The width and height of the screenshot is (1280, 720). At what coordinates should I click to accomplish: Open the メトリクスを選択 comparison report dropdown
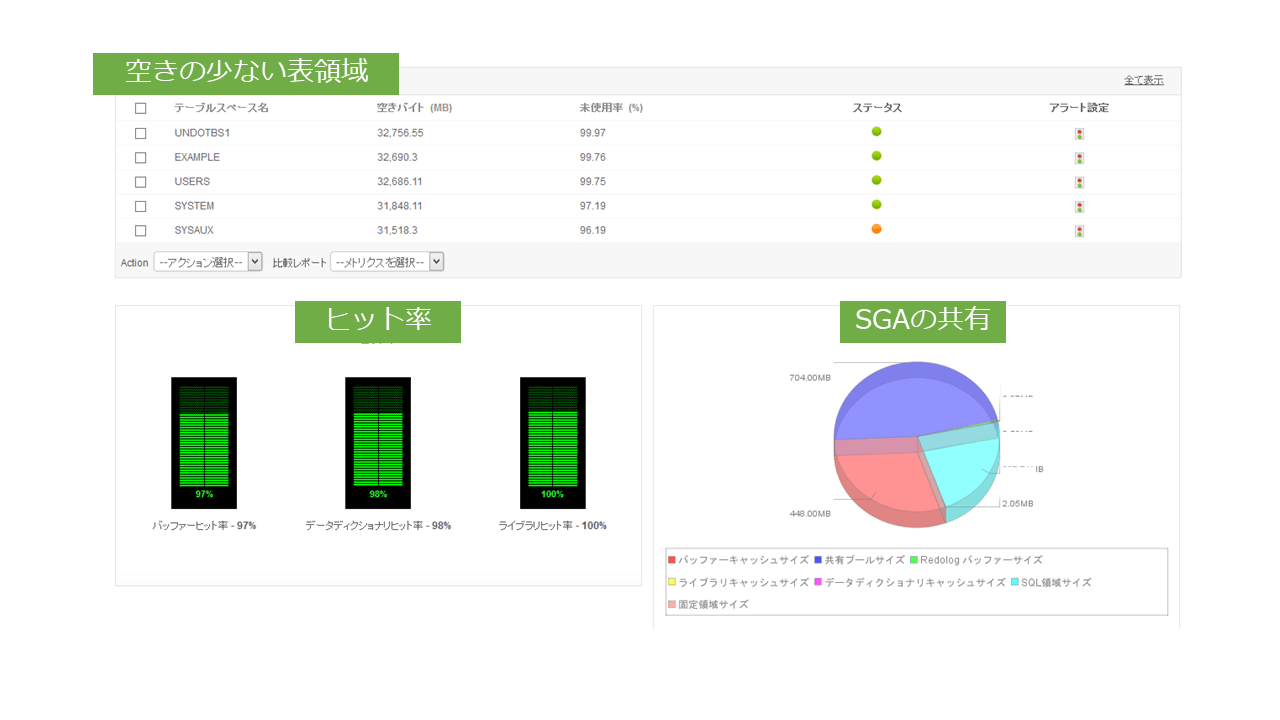pos(387,262)
